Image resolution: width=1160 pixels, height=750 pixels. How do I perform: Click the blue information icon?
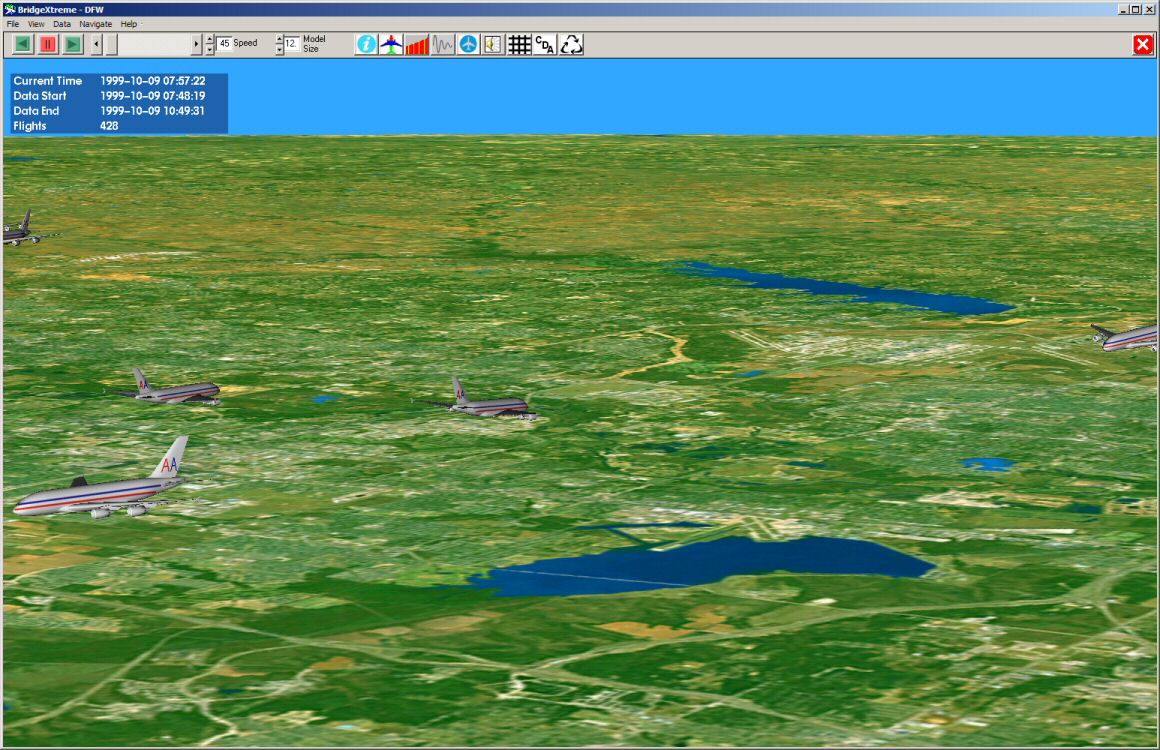366,44
